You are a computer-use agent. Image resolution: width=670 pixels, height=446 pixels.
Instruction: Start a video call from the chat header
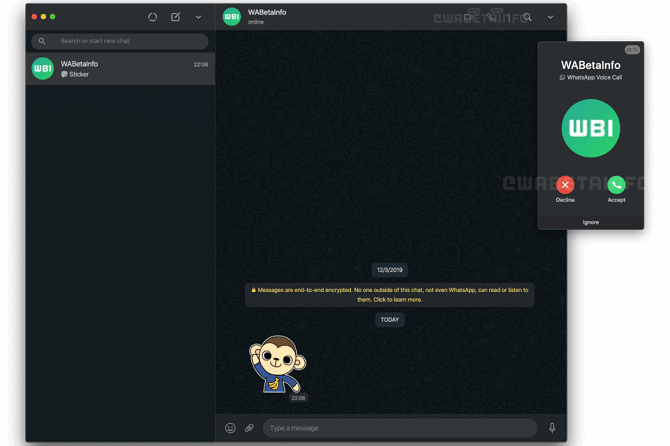[469, 17]
